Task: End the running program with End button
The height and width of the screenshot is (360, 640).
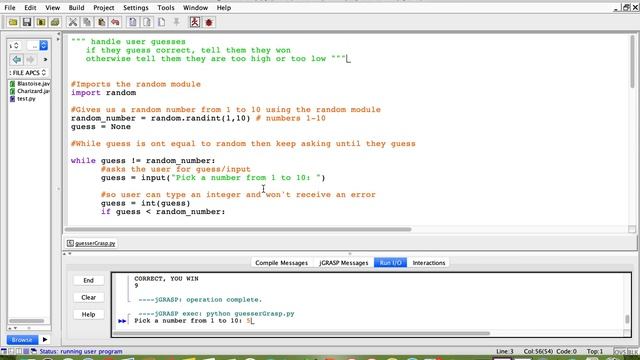Action: [x=89, y=280]
